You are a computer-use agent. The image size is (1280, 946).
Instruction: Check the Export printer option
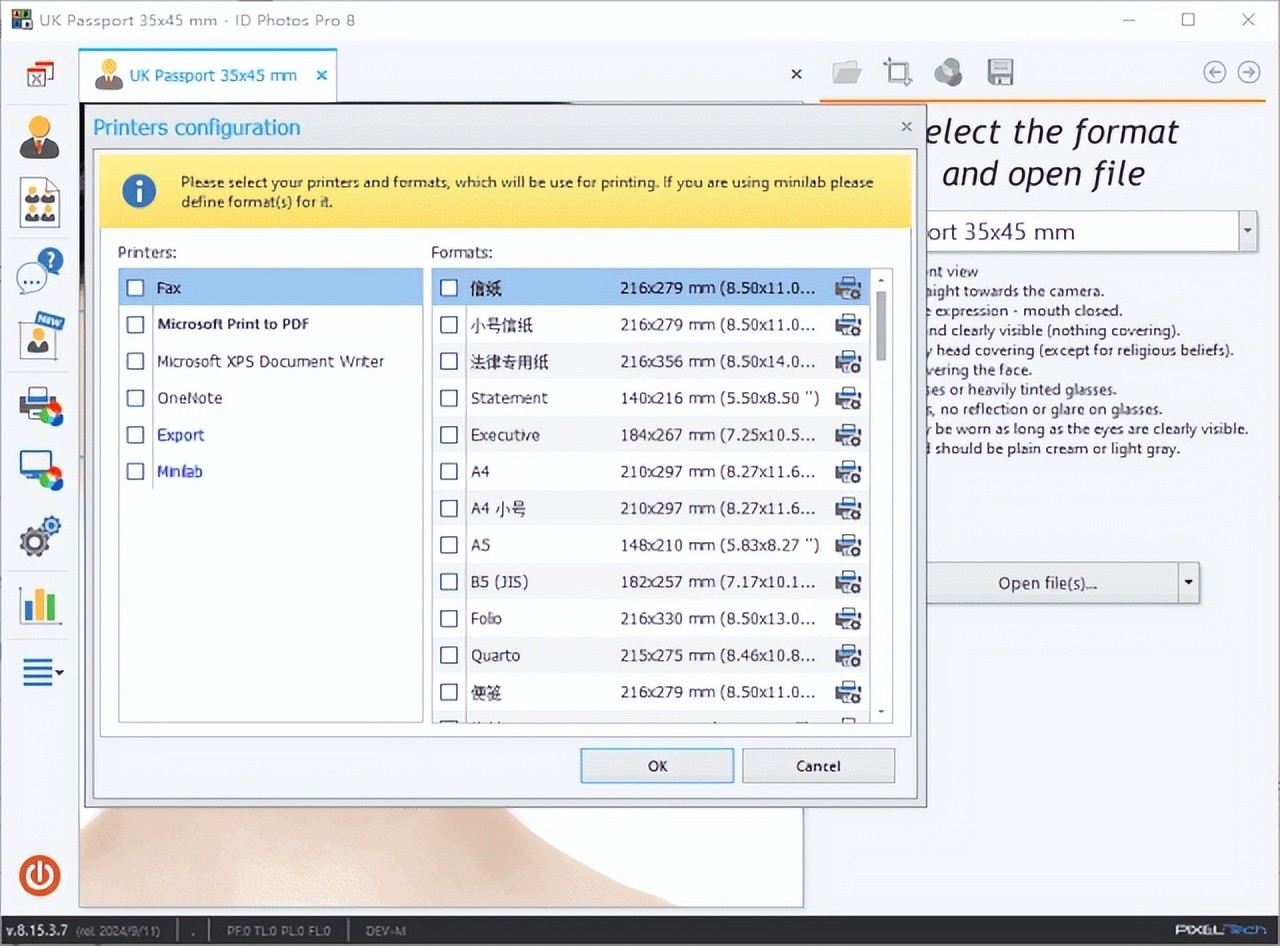(135, 435)
